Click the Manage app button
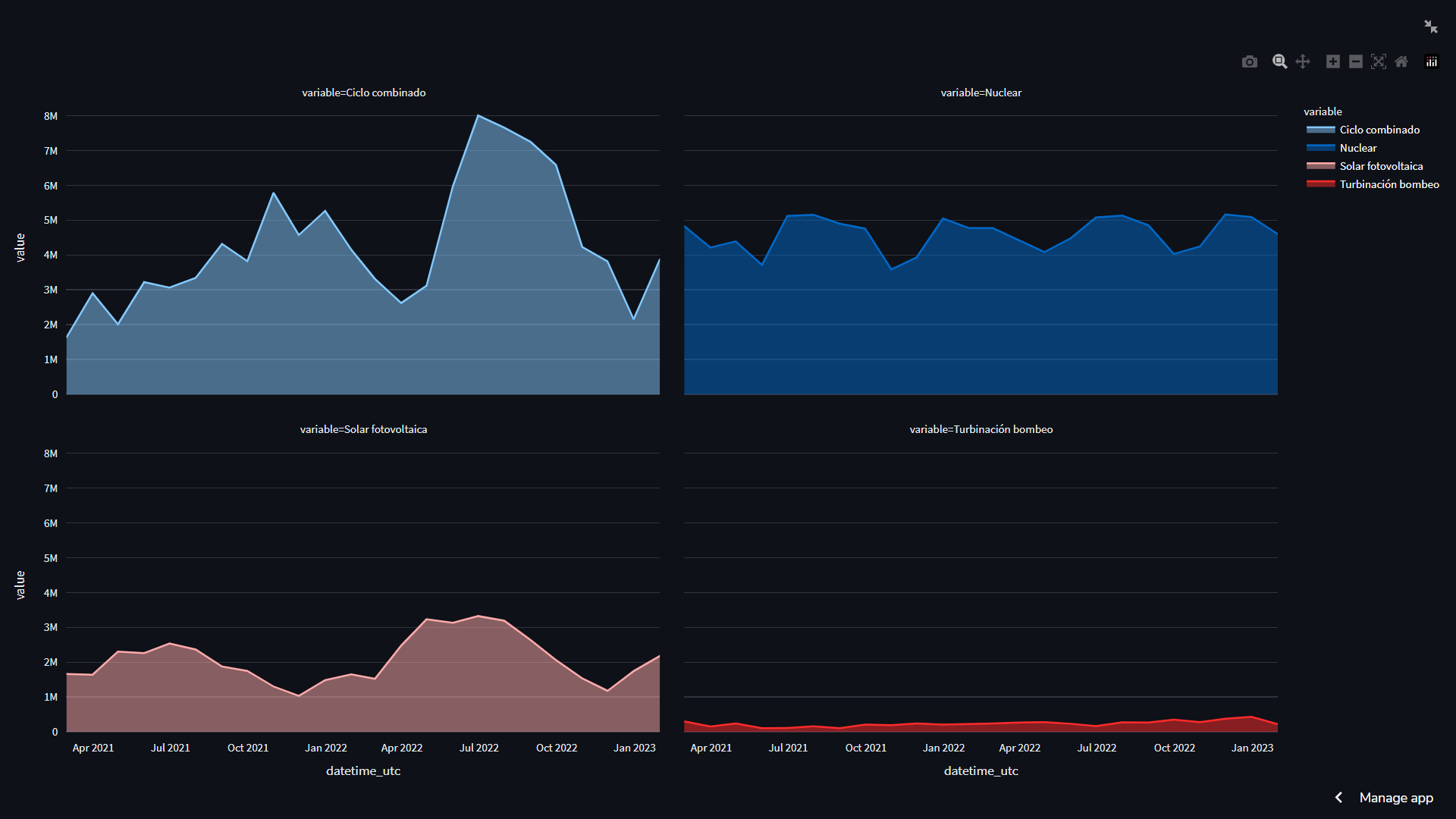This screenshot has height=819, width=1456. (1395, 797)
